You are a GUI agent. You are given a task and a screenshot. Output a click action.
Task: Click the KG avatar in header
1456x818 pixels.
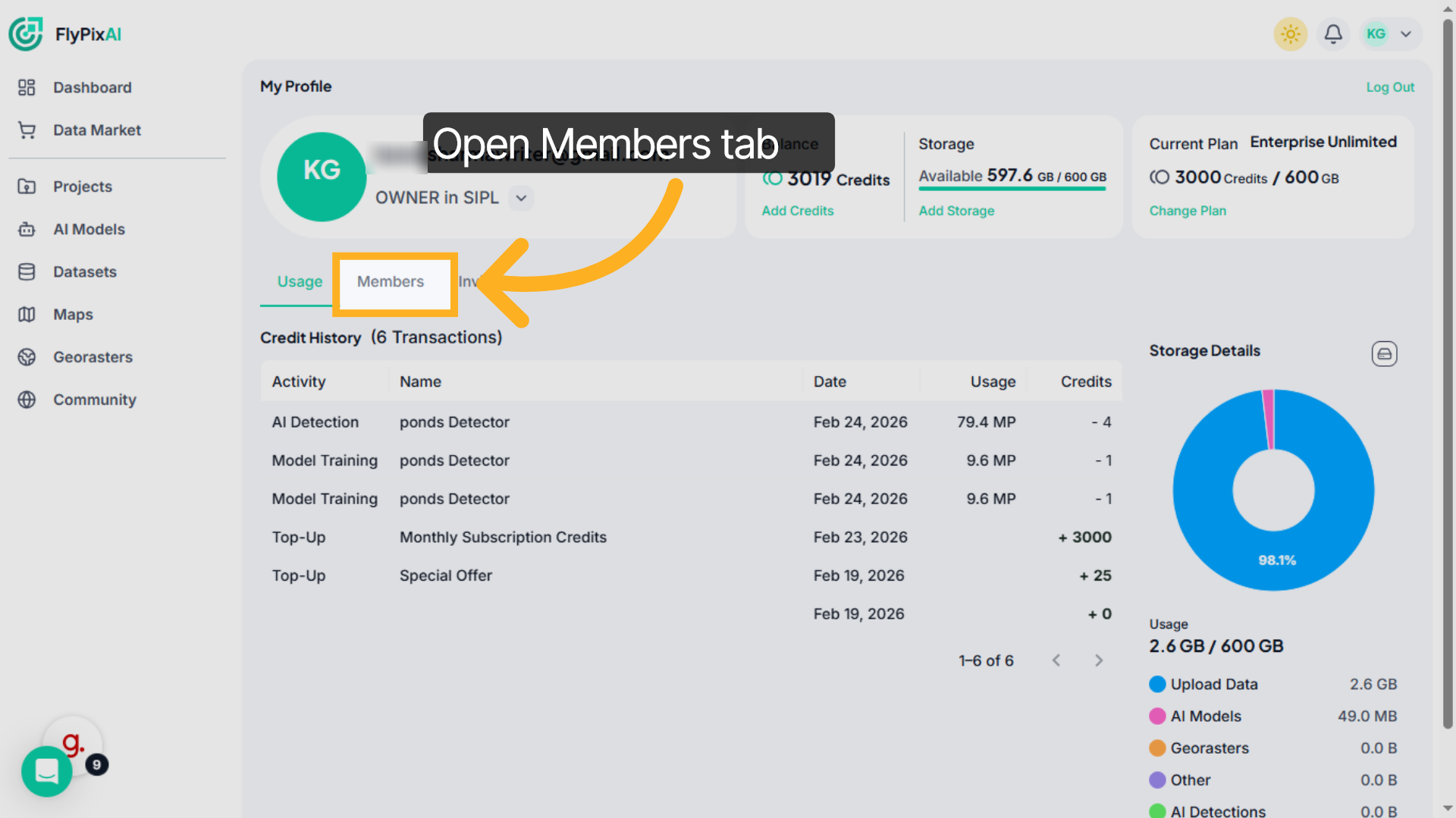[1376, 34]
